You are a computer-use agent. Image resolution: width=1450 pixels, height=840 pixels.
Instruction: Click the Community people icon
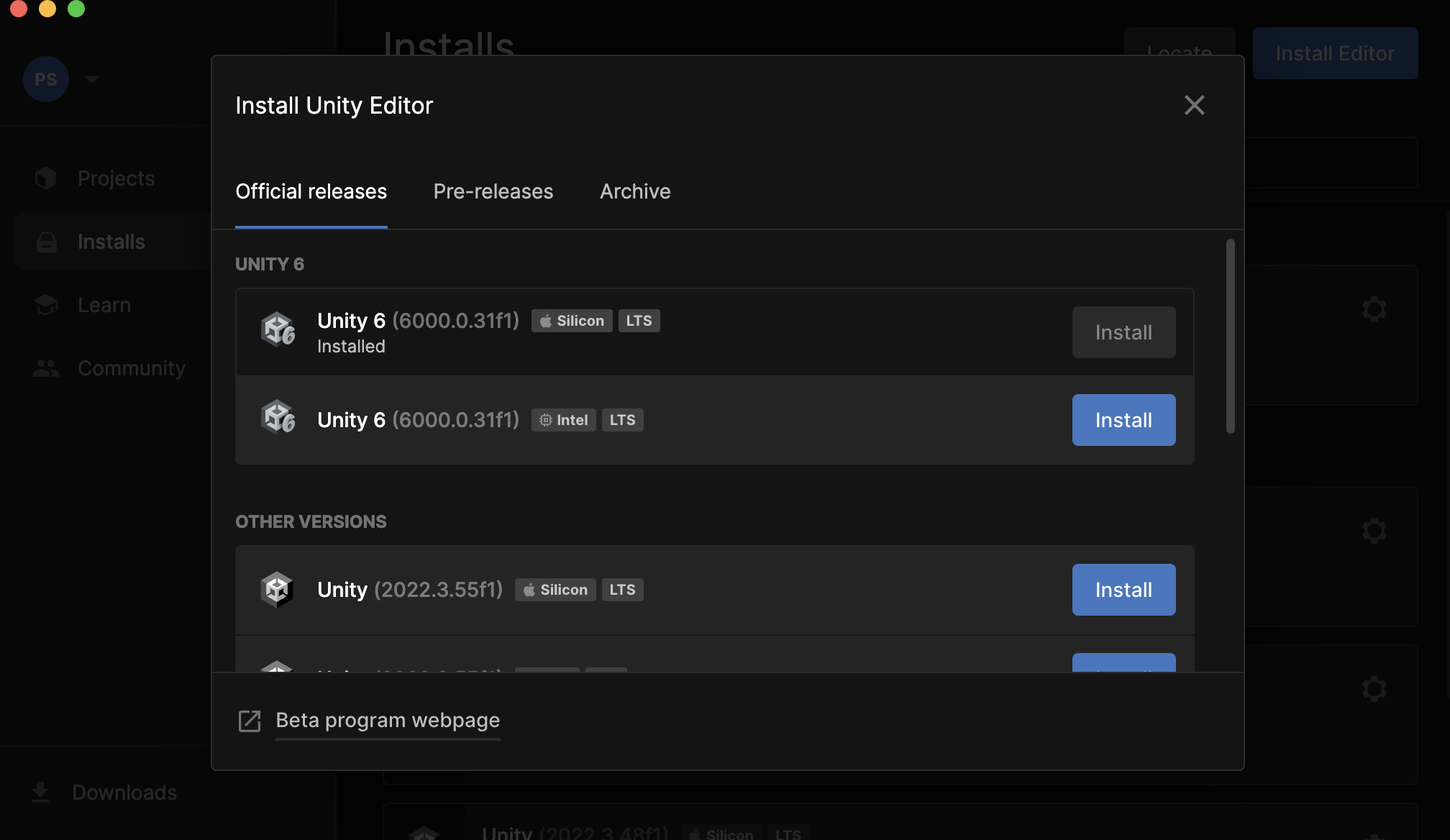click(x=46, y=368)
